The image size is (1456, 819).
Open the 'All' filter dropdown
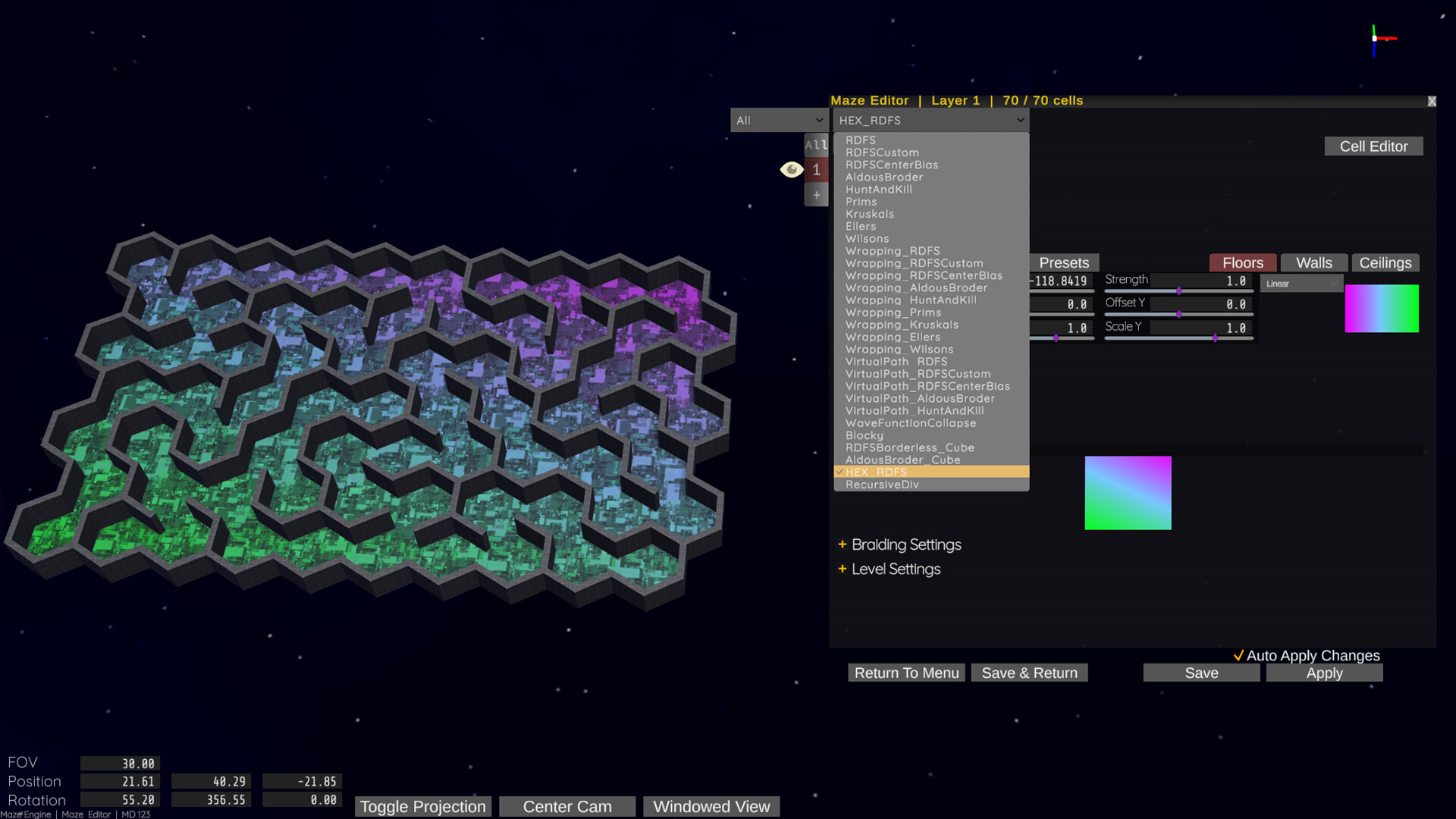[x=779, y=120]
